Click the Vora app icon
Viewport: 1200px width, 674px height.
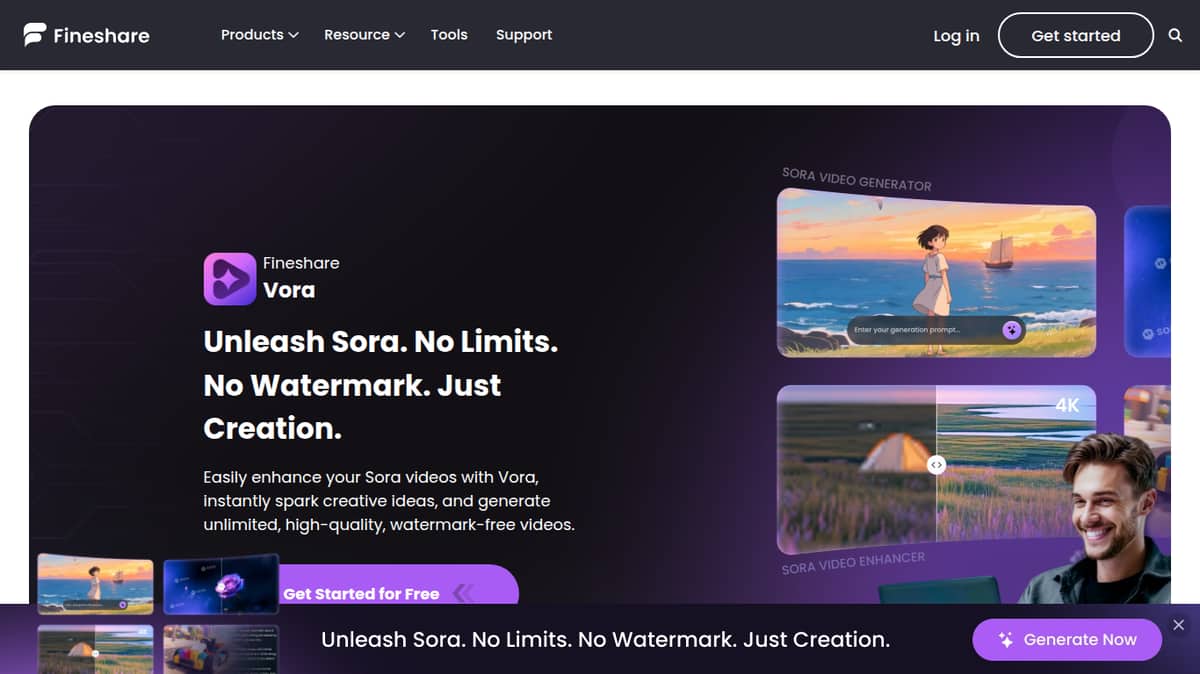click(x=230, y=278)
